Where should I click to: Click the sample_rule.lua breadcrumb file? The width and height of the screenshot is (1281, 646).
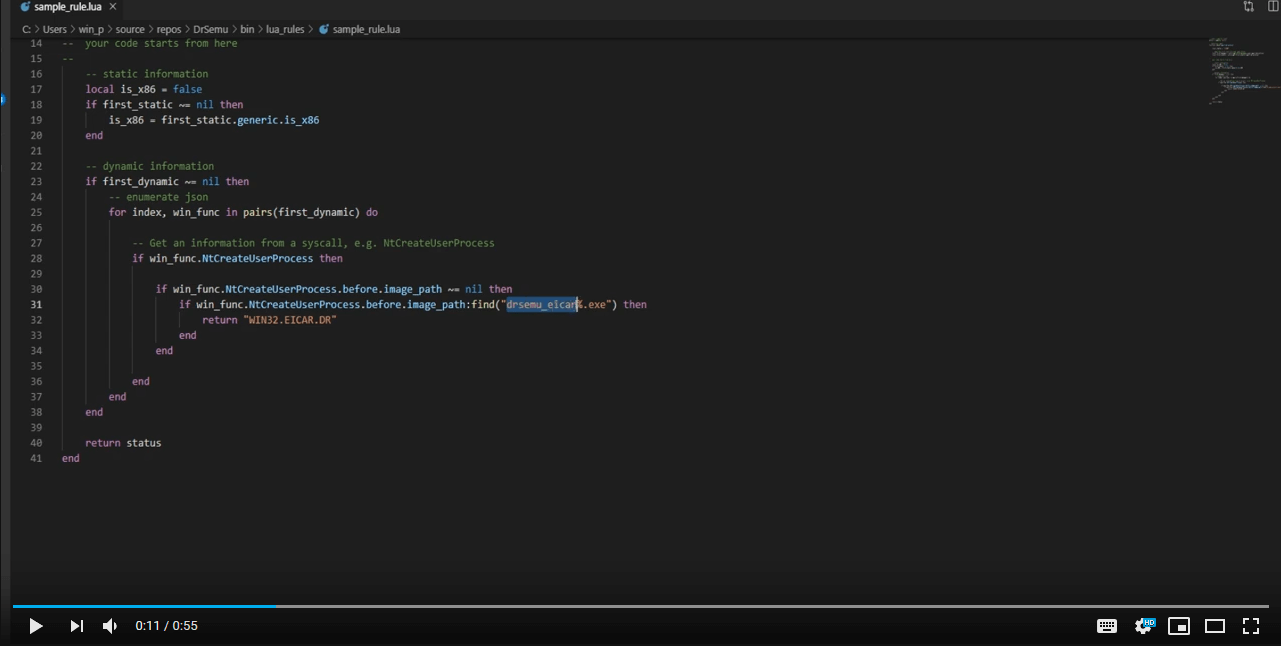click(x=366, y=29)
